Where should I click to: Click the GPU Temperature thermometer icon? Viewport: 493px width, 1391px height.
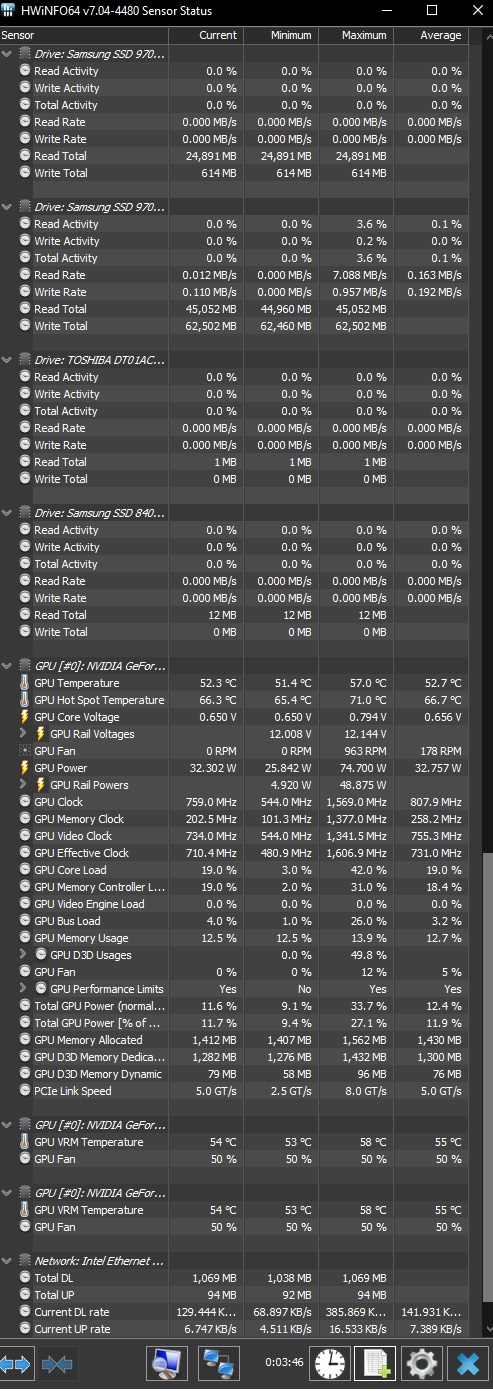click(x=25, y=683)
